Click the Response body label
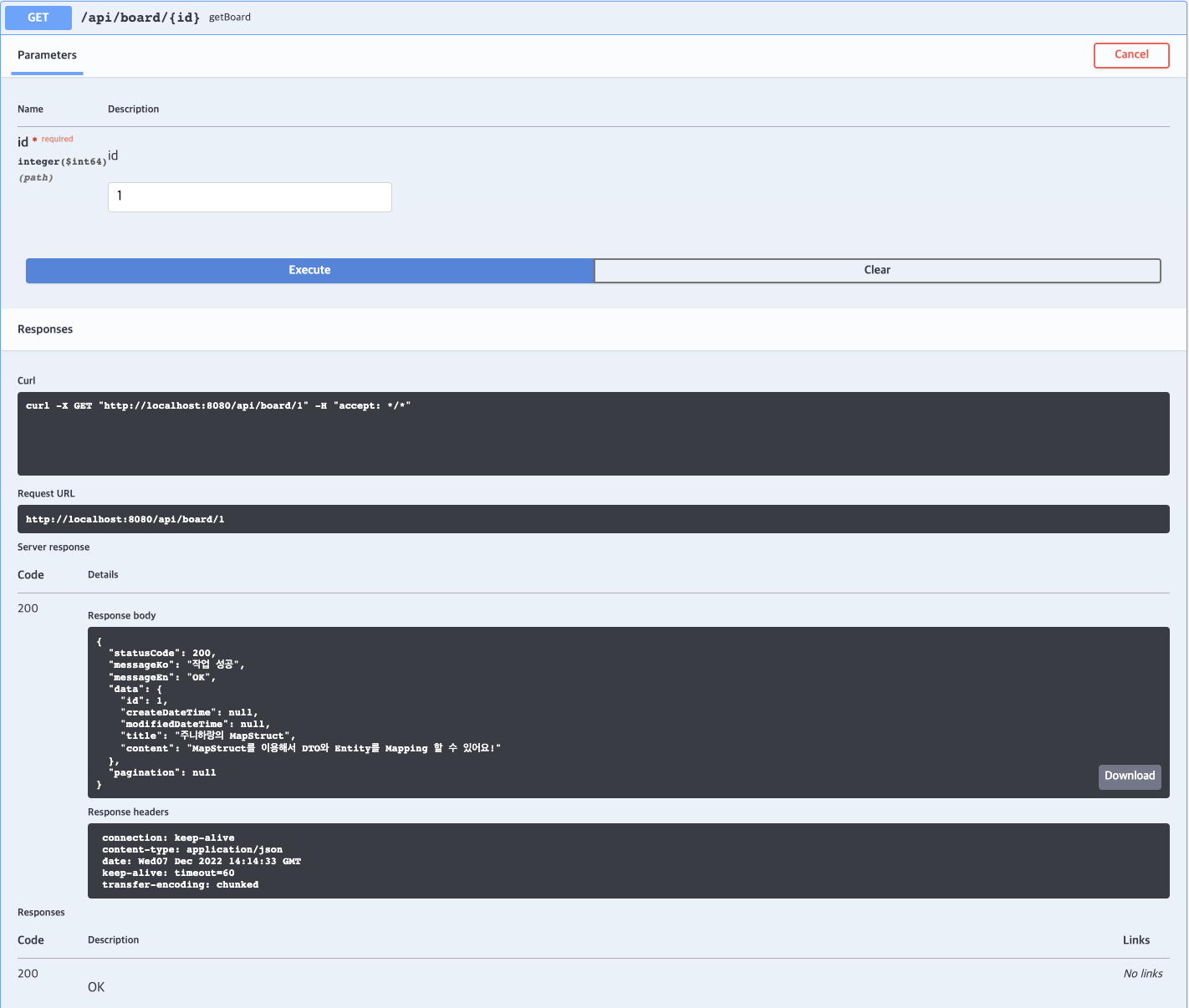 click(x=122, y=616)
